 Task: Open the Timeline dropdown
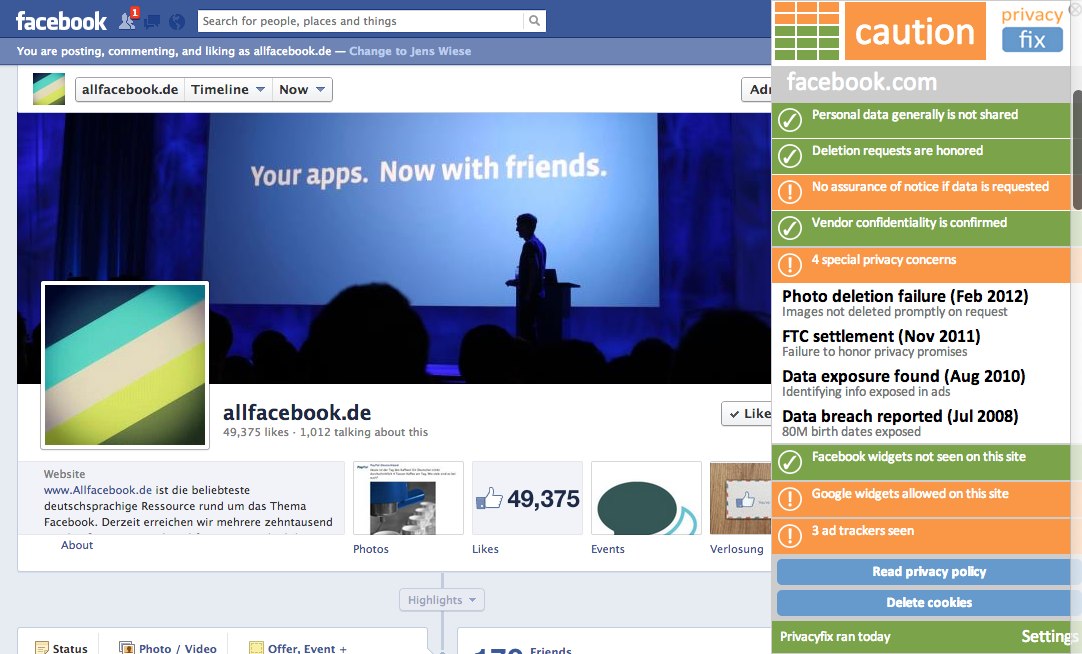point(228,90)
